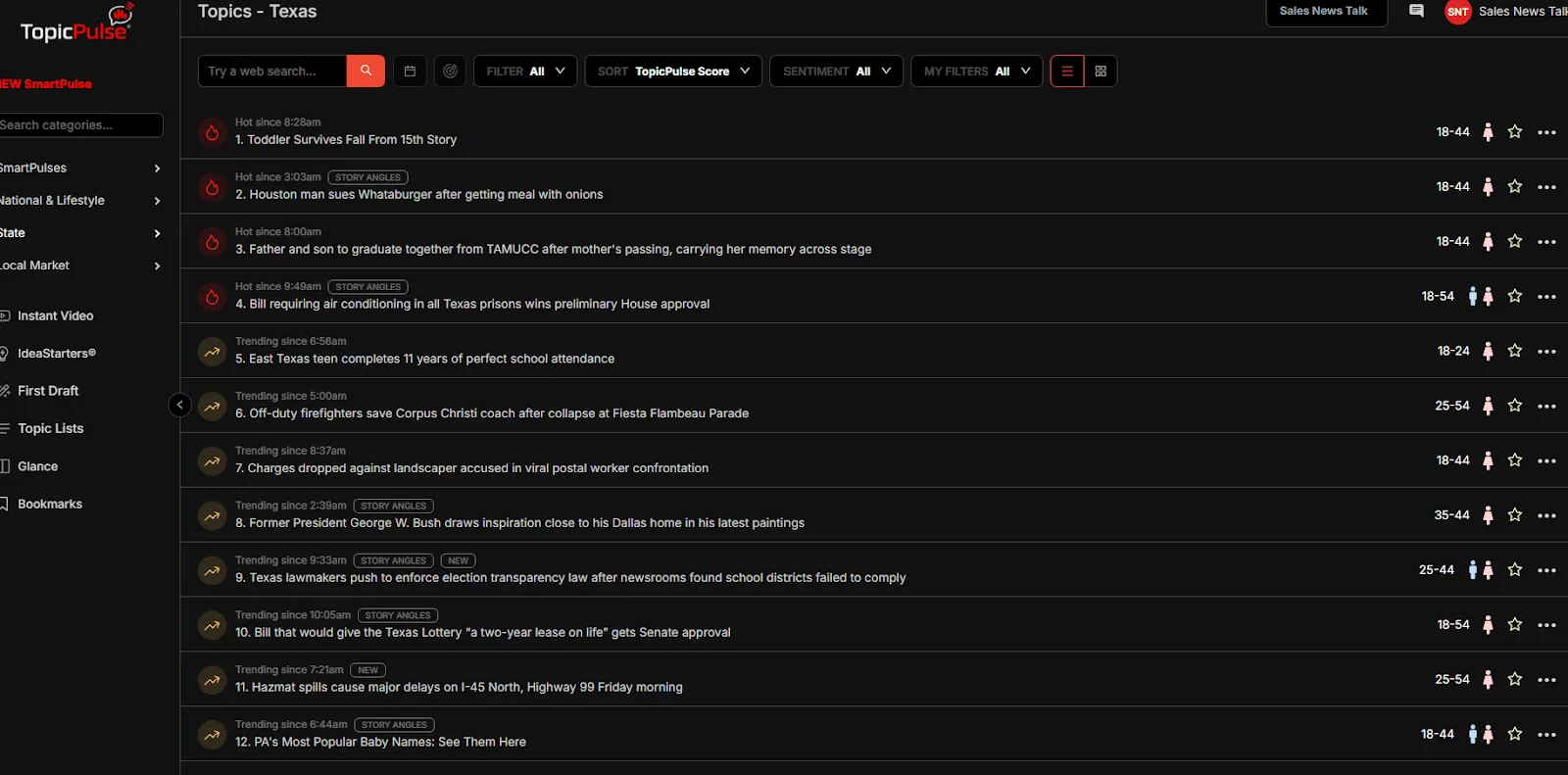Star the East Texas teen attendance story

1515,351
